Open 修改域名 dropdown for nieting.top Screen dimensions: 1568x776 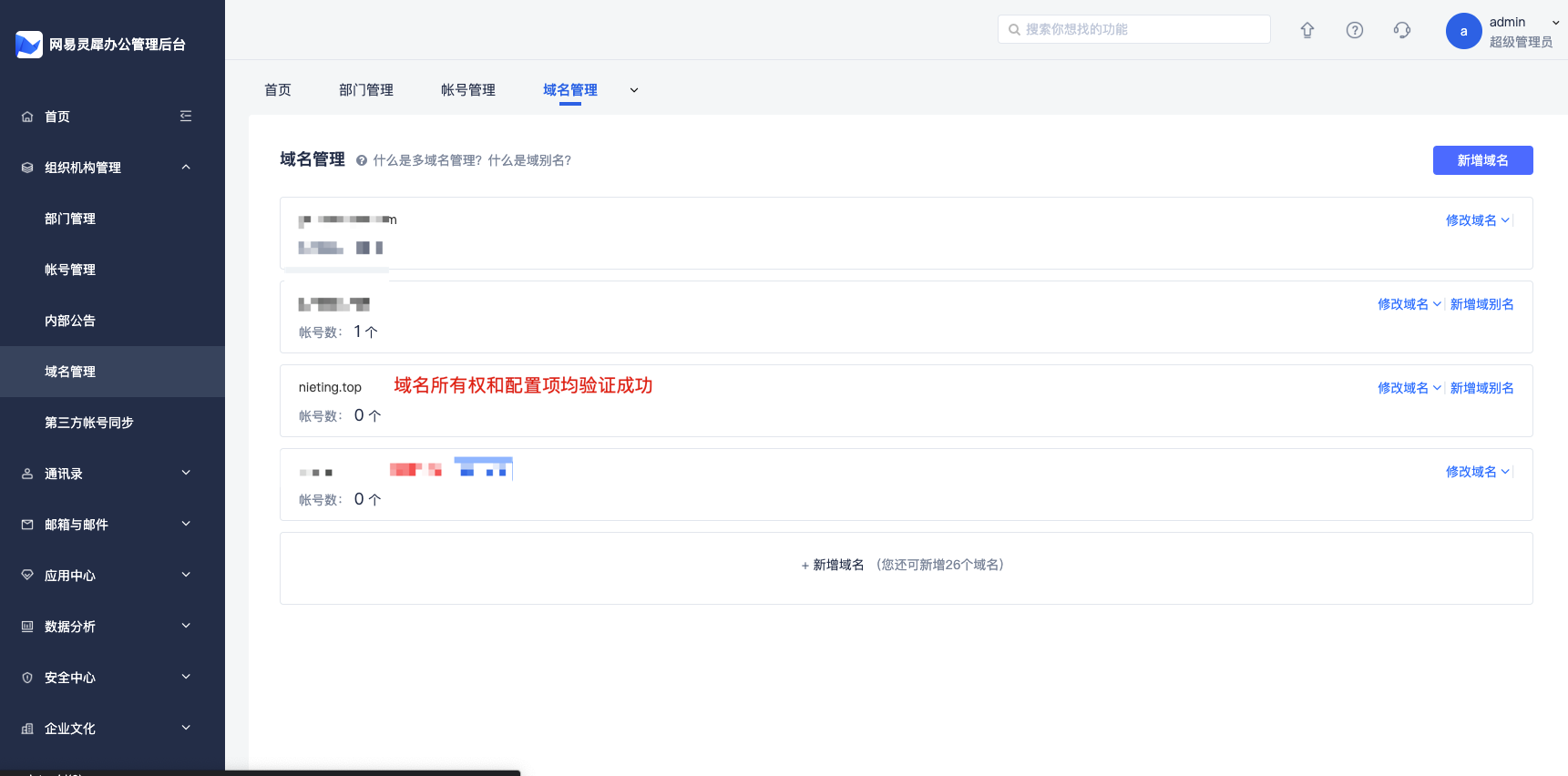pos(1409,388)
